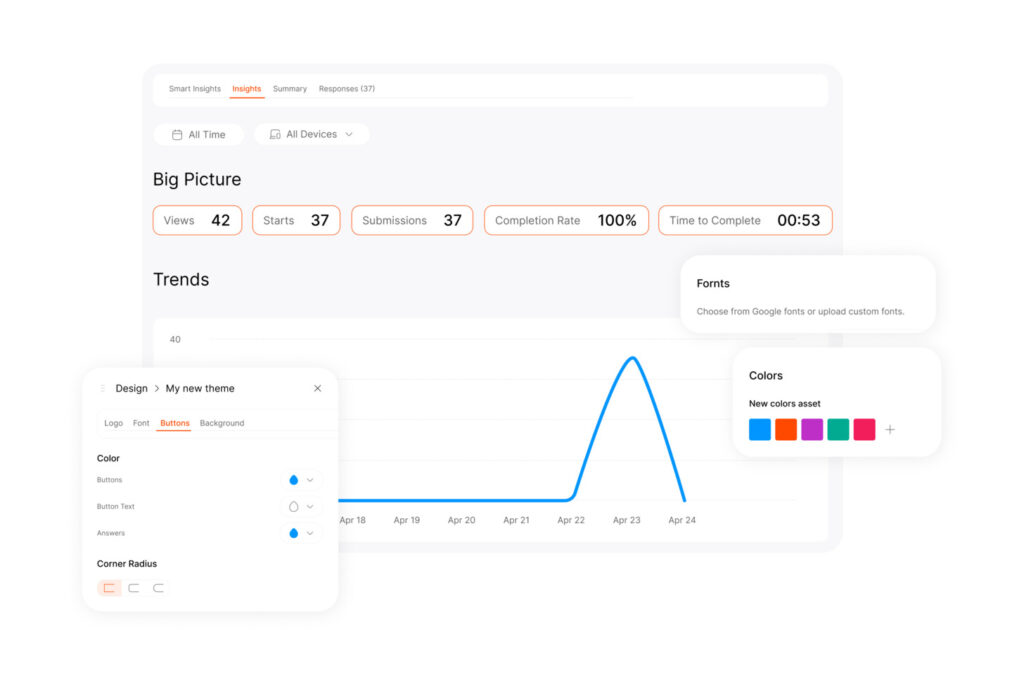This screenshot has width=1024, height=675.
Task: Switch to the Smart Insights tab
Action: click(195, 88)
